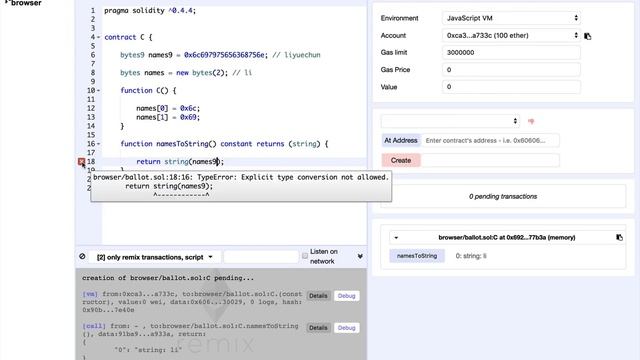This screenshot has width=640, height=360.
Task: Clear the terminal console
Action: point(82,256)
